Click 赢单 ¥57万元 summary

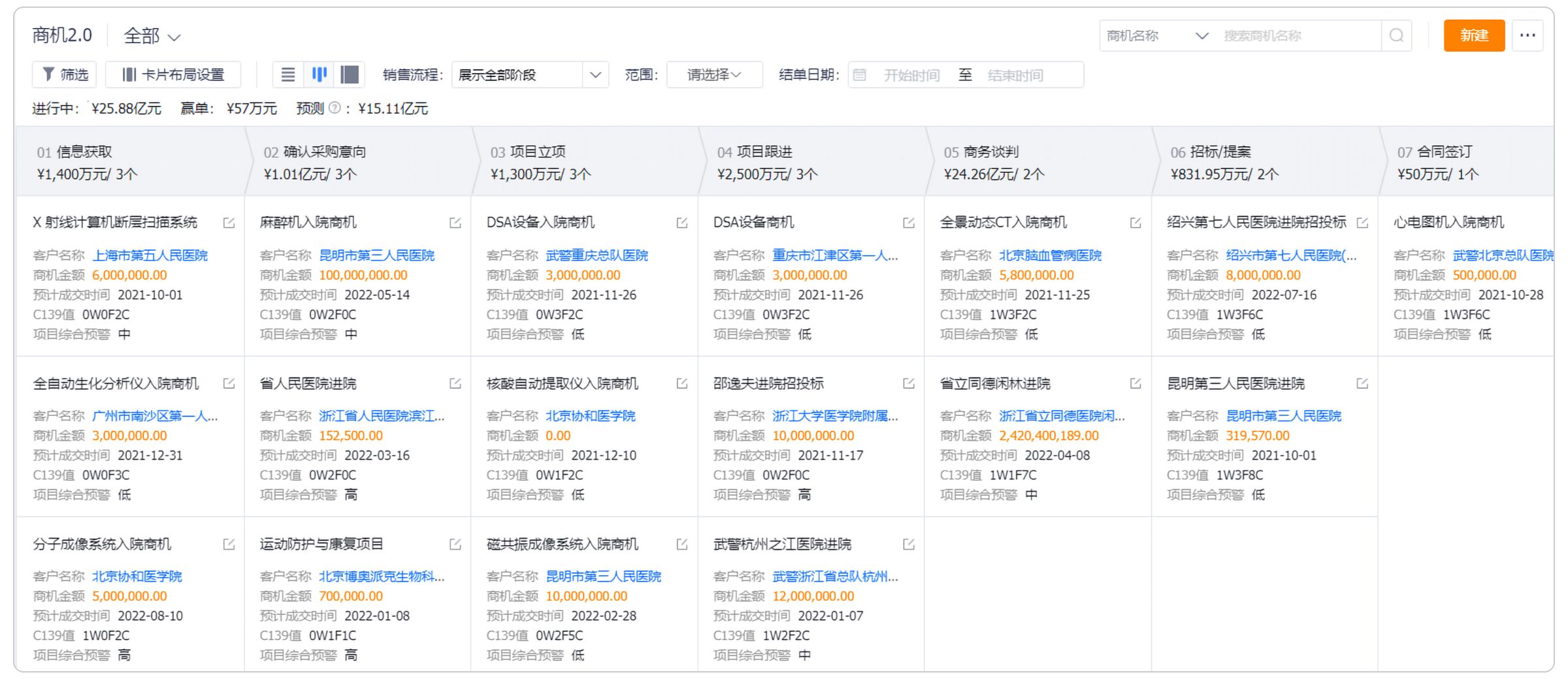point(229,108)
